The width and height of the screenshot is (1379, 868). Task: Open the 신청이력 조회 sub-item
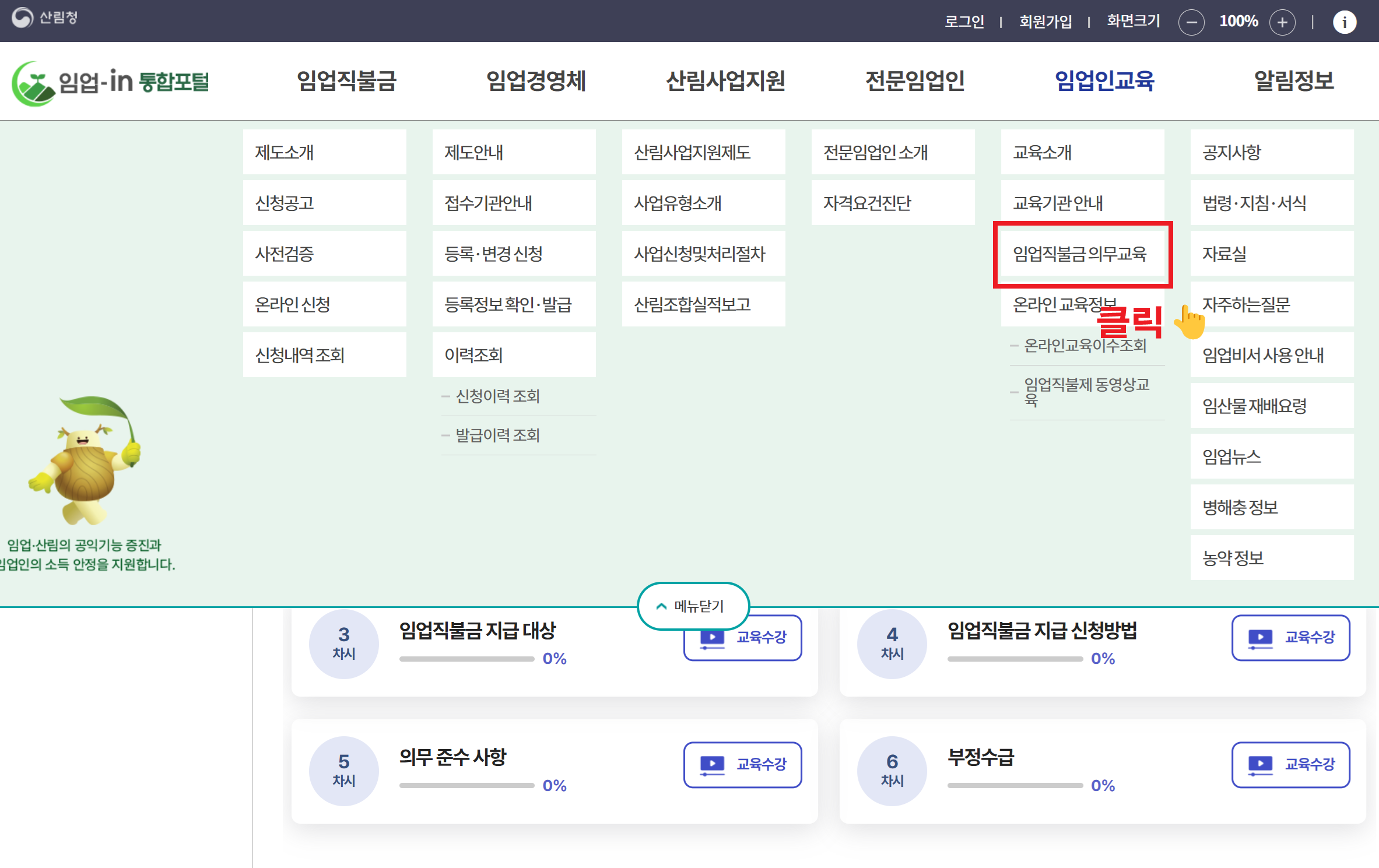pos(497,396)
